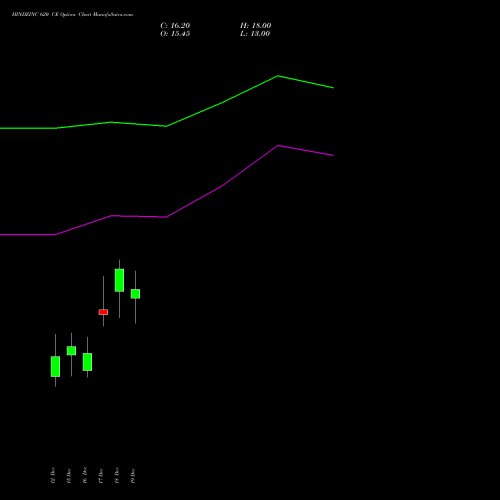Click the tall green 18 Dec candlestick
The image size is (500, 500).
tap(119, 280)
